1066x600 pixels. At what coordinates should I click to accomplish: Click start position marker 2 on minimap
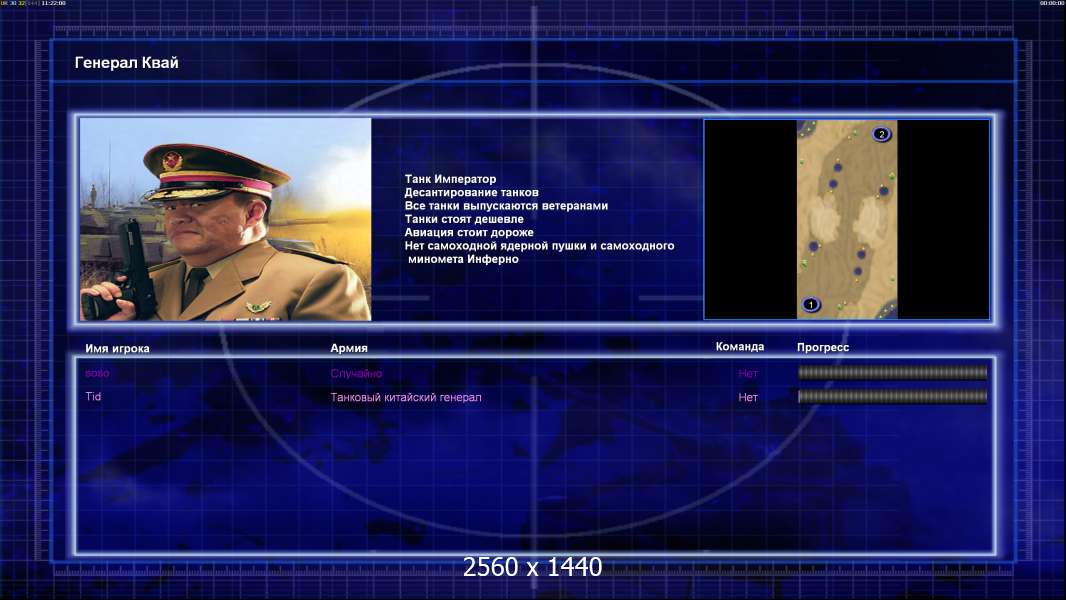[881, 134]
